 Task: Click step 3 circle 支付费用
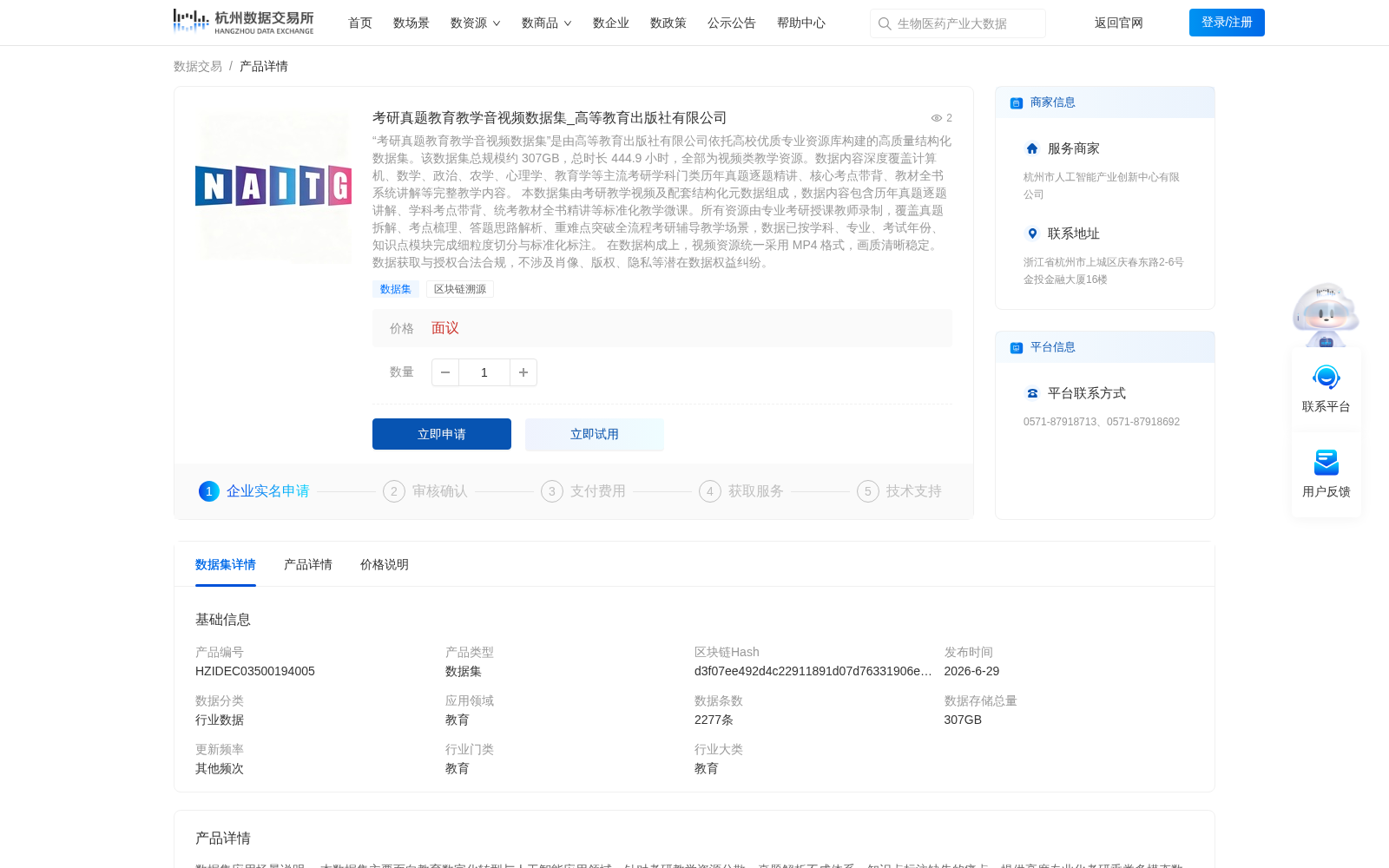552,491
